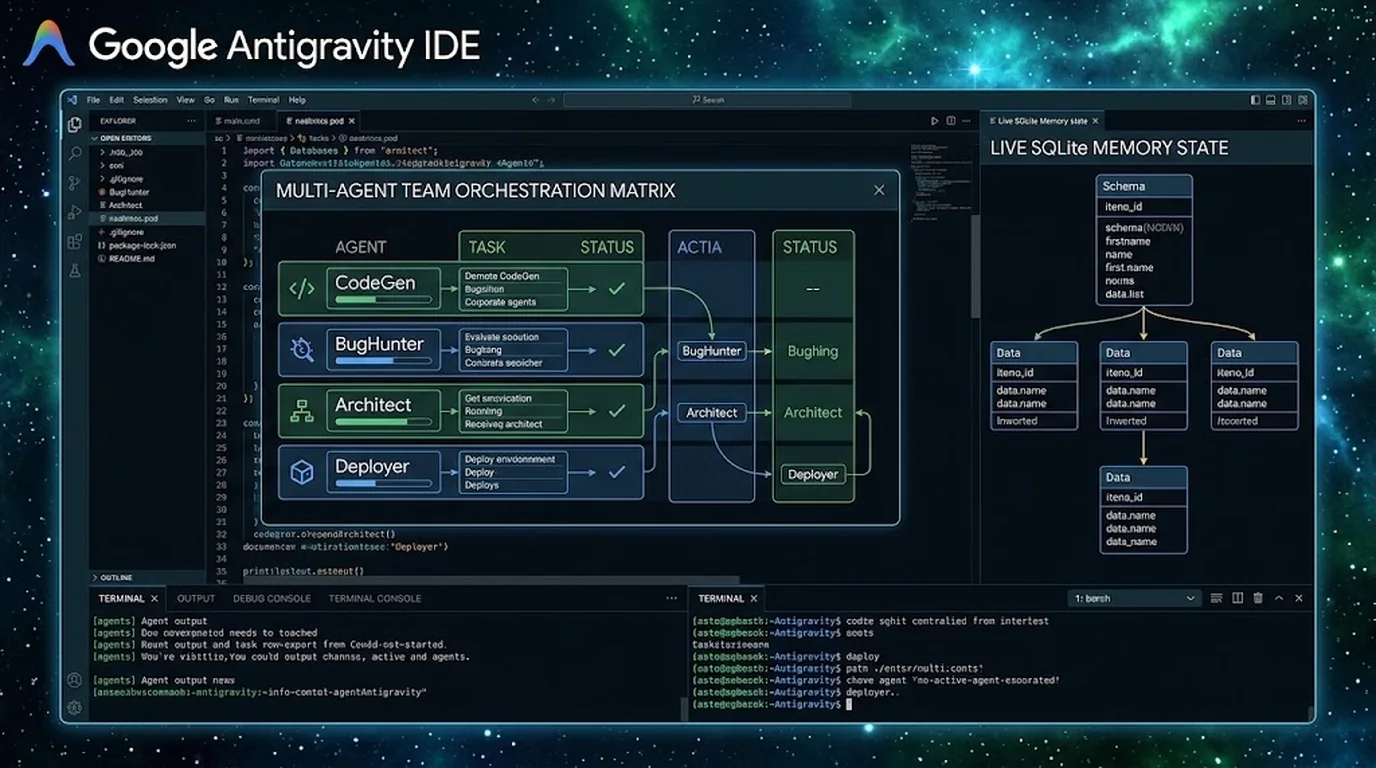
Task: Click the BugHunter progress bar
Action: pos(386,361)
